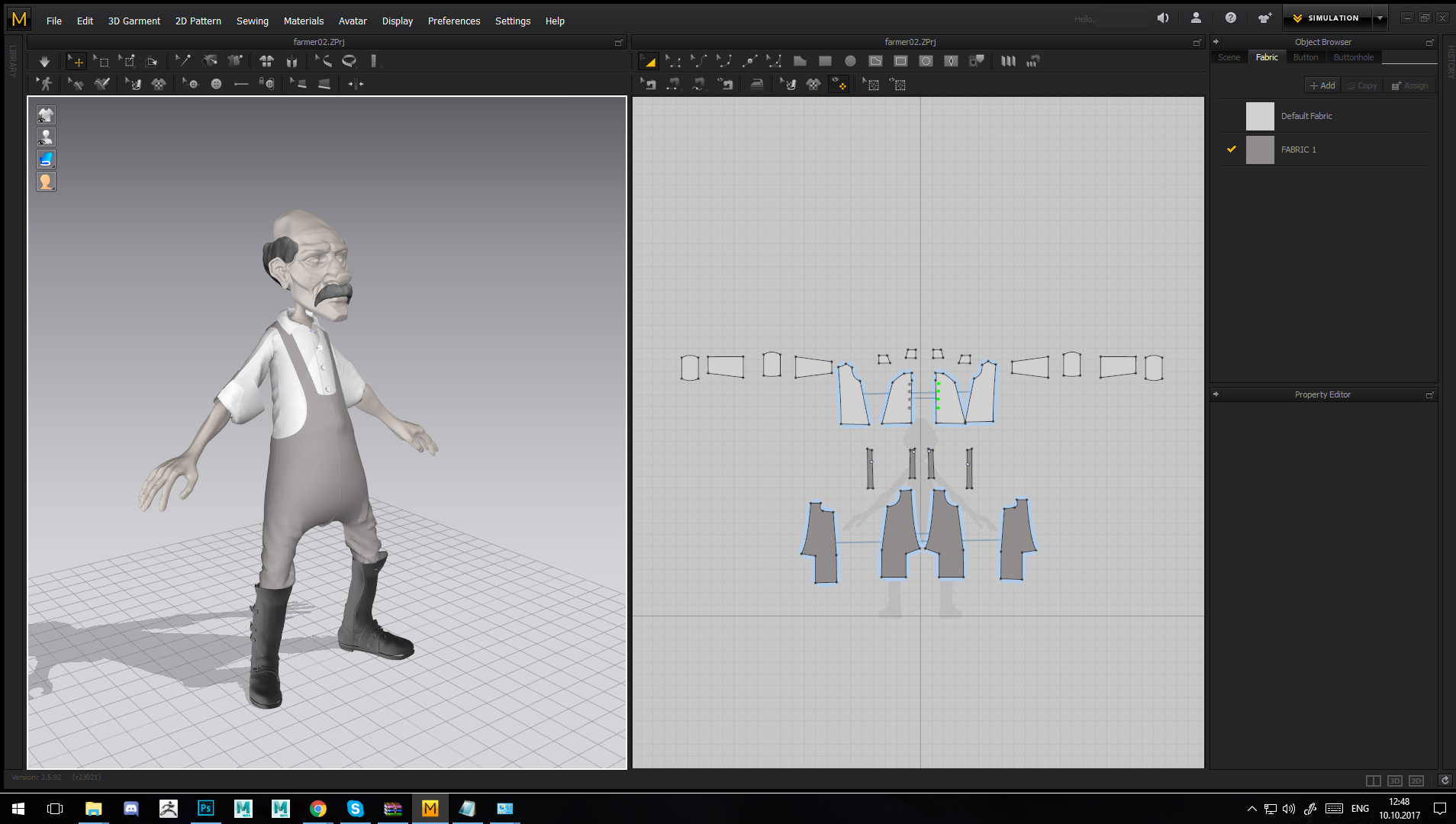The image size is (1456, 824).
Task: Toggle garment display icon in 3D view
Action: coord(46,115)
